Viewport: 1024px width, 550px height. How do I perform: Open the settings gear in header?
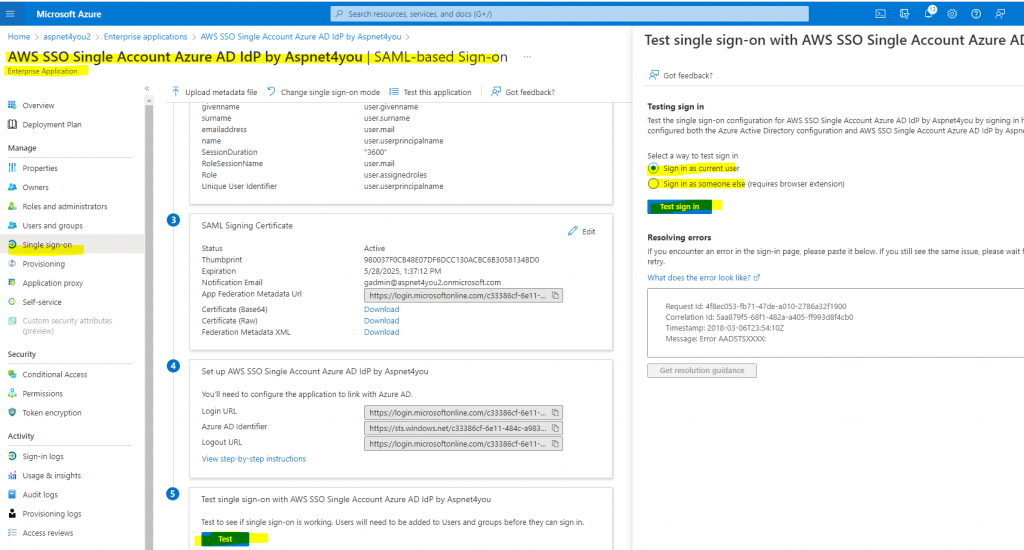coord(952,14)
